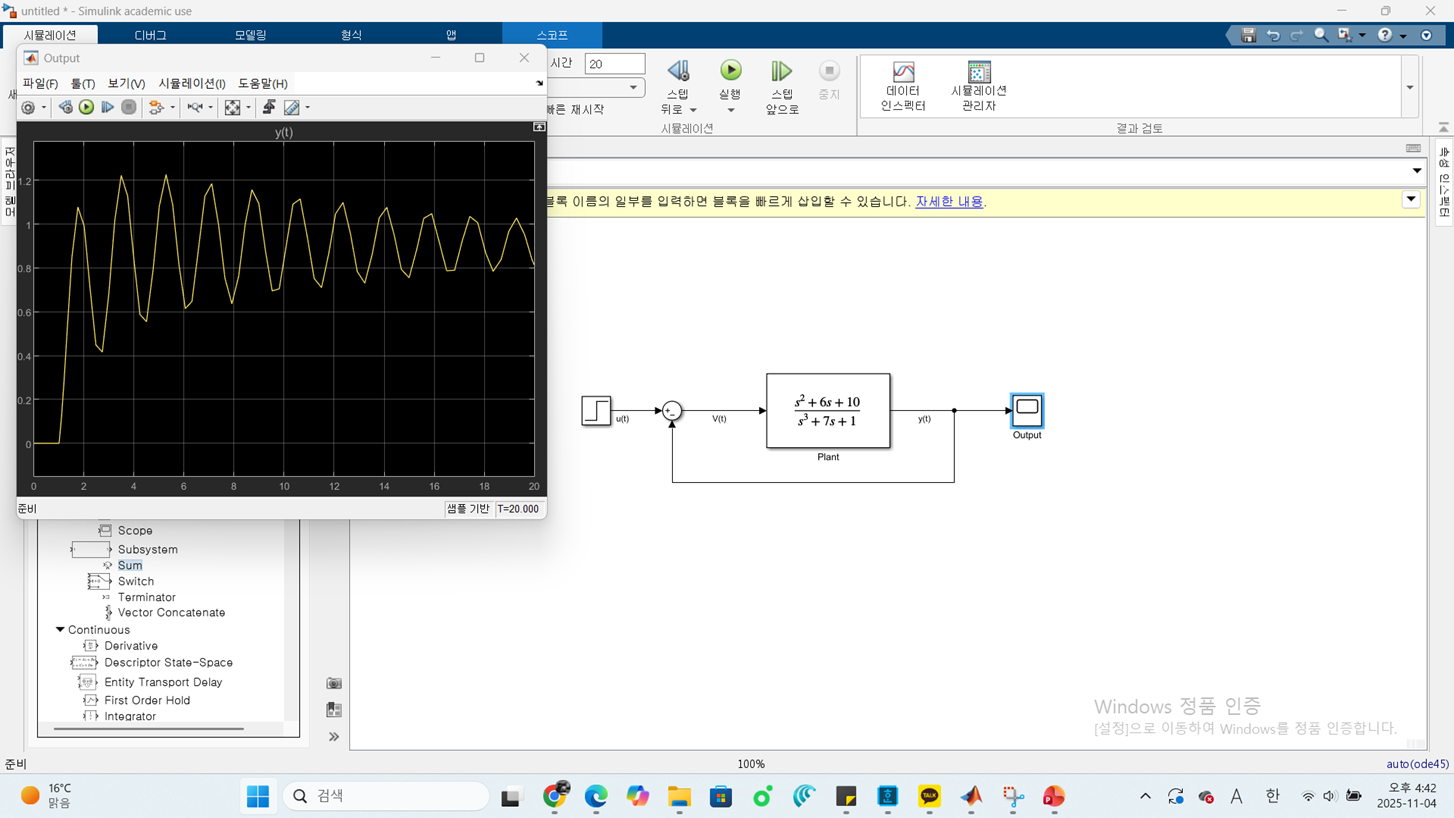Switch to 디버그 ribbon tab
The width and height of the screenshot is (1454, 818).
[x=150, y=35]
